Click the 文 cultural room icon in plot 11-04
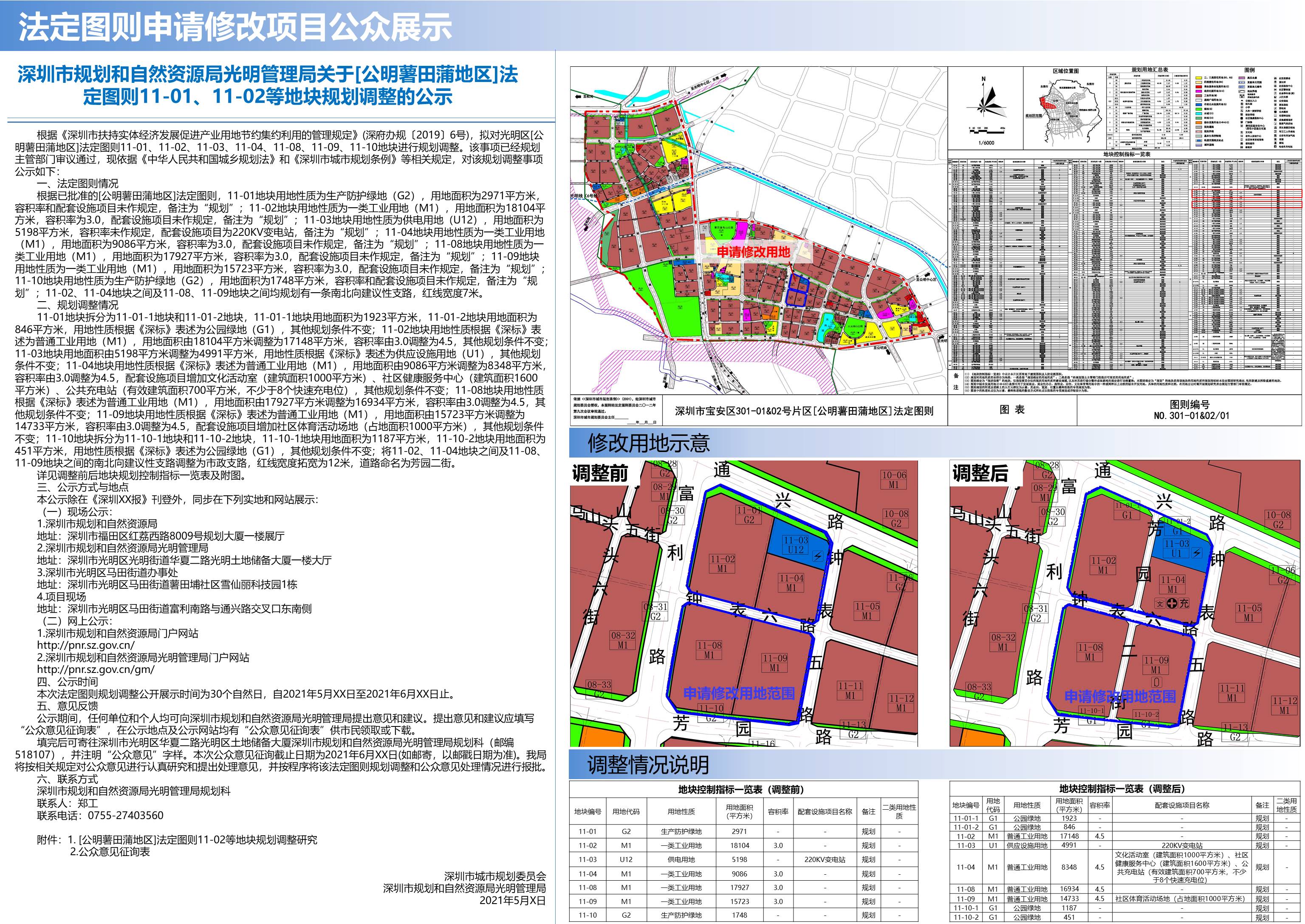 click(x=1160, y=604)
